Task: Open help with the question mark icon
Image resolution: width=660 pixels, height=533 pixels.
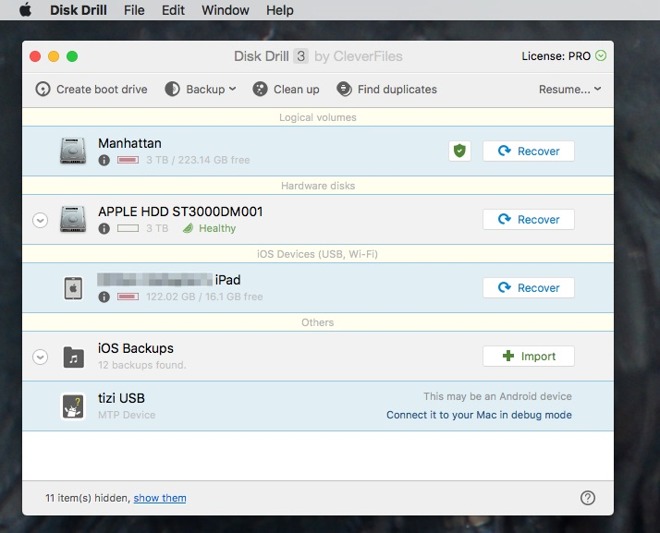Action: (588, 498)
